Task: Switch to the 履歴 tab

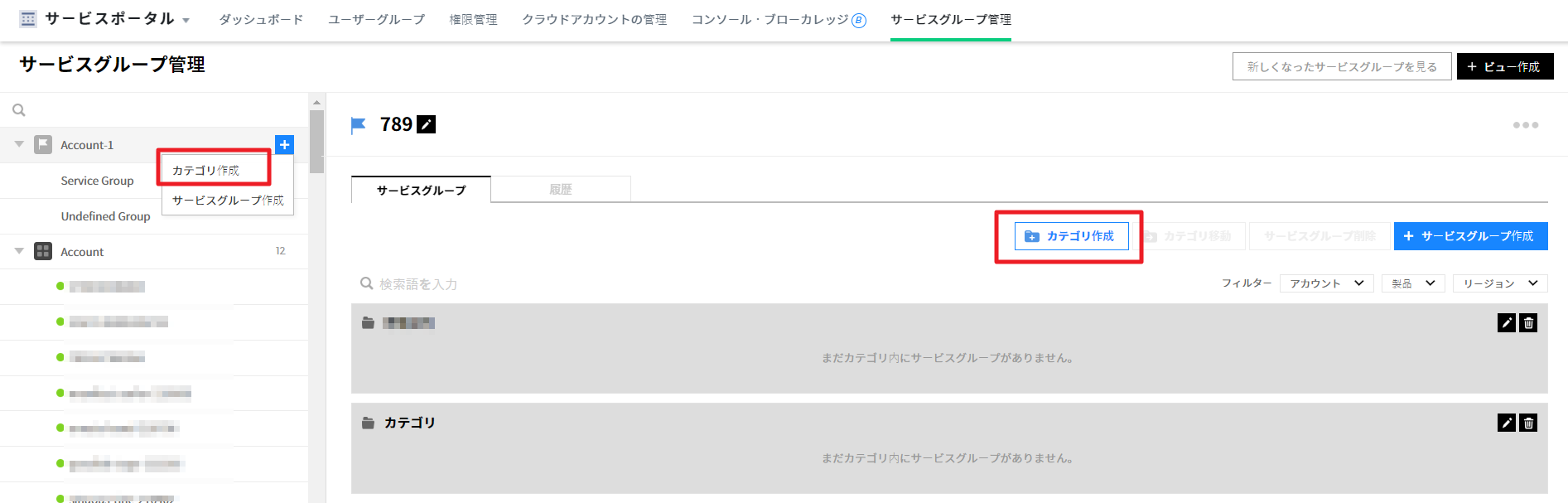Action: 561,189
